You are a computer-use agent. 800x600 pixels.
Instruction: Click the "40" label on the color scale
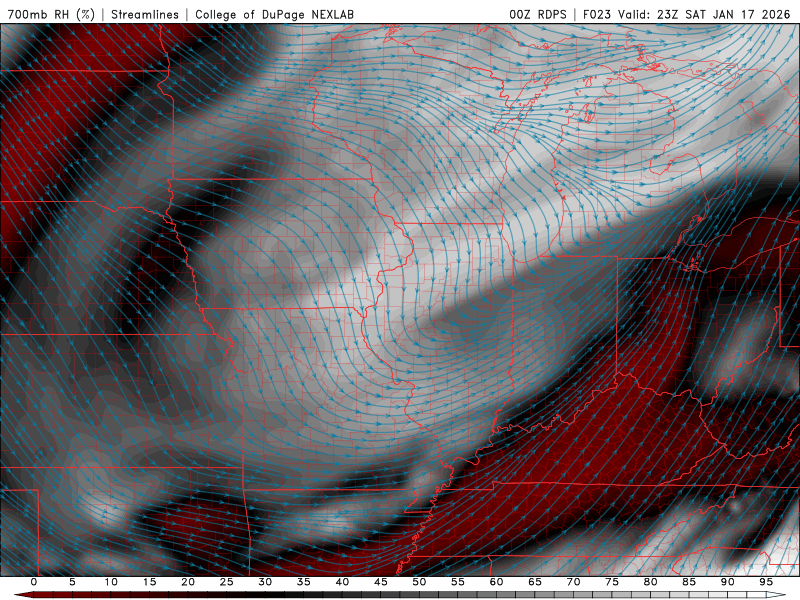(x=342, y=582)
